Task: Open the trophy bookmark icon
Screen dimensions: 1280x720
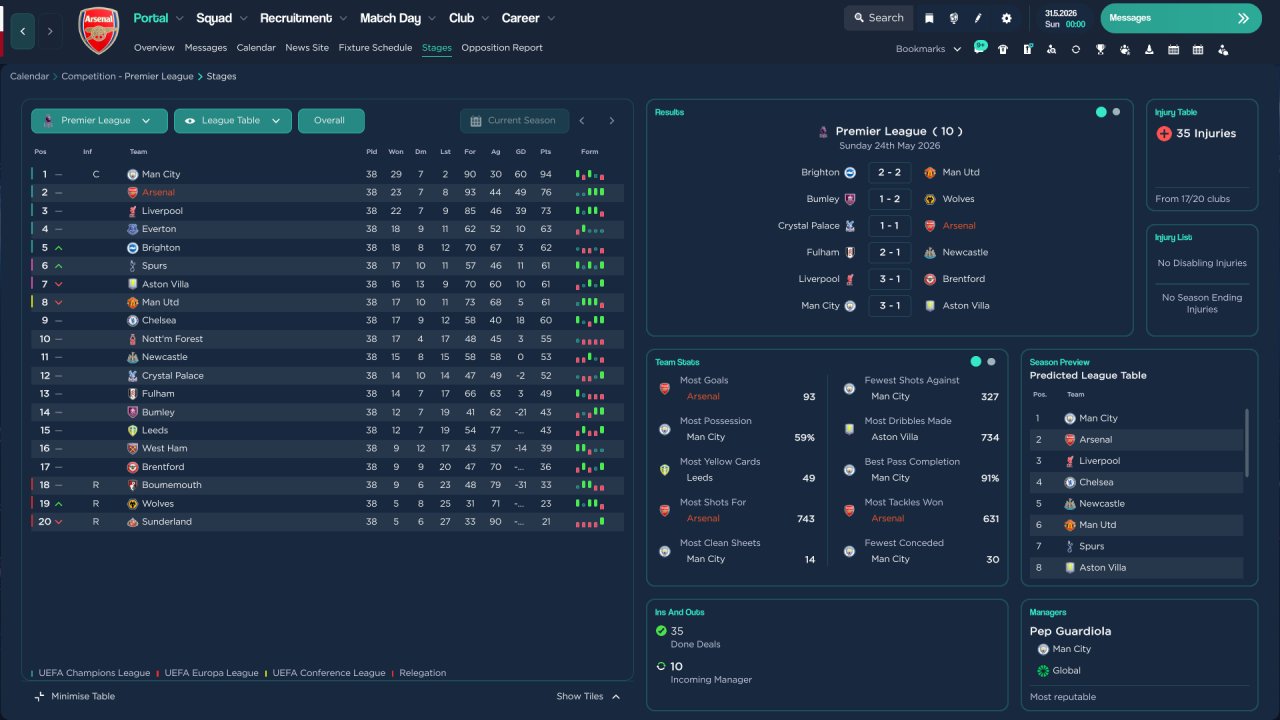Action: (1100, 49)
